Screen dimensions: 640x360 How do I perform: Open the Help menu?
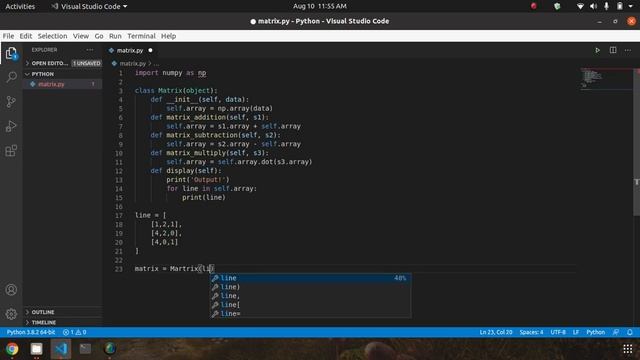168,36
